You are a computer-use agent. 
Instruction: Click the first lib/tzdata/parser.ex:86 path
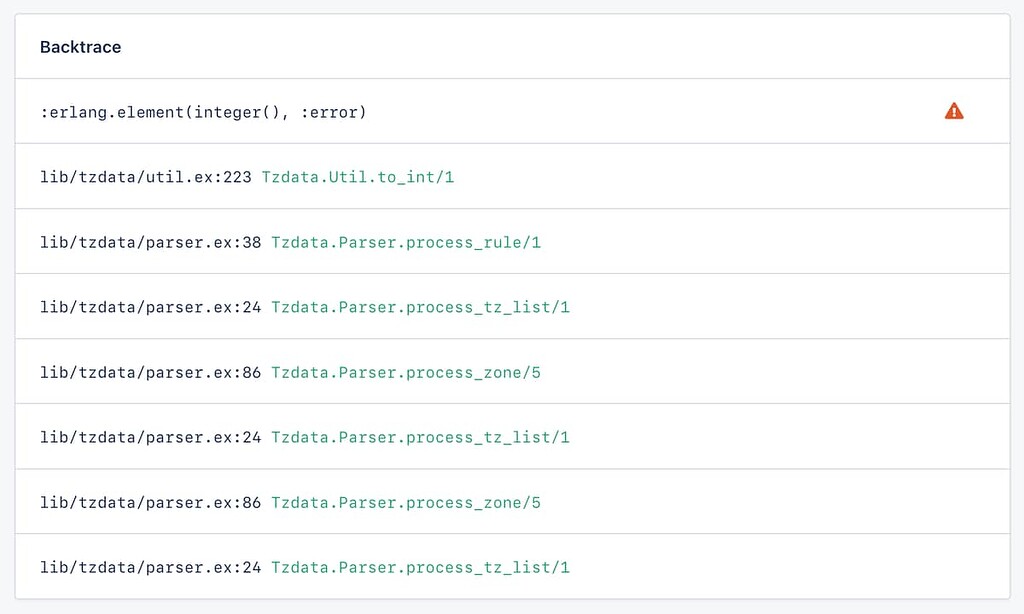[150, 372]
